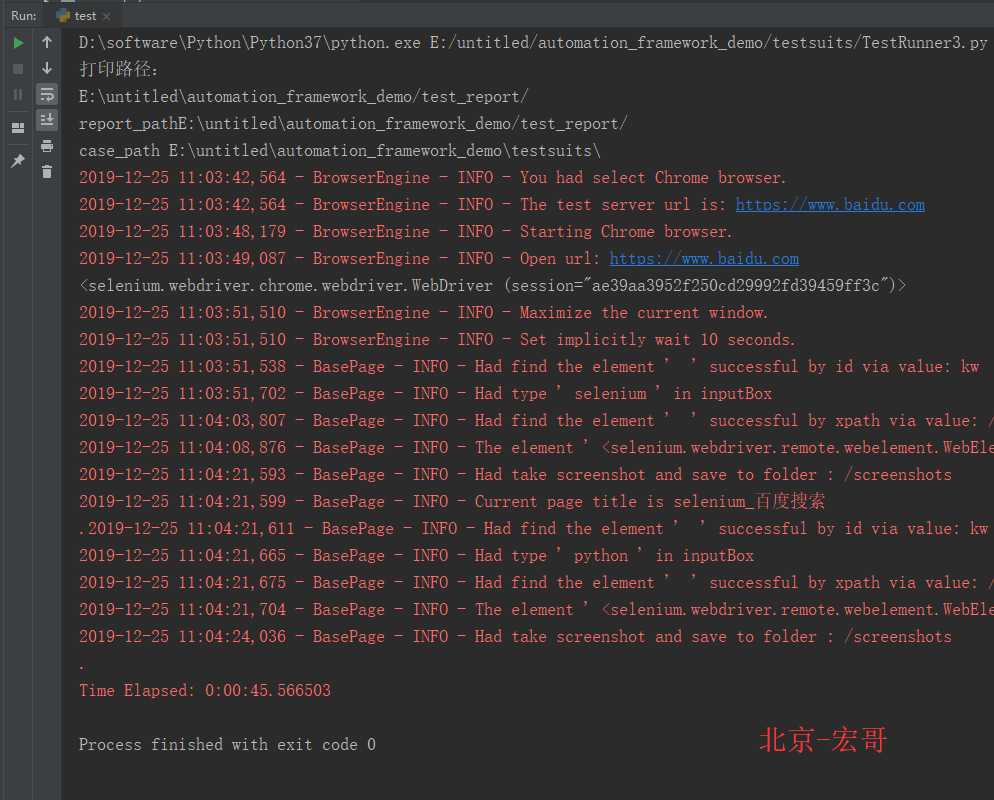
Task: Click the 'Time Elapsed' output line
Action: 205,690
